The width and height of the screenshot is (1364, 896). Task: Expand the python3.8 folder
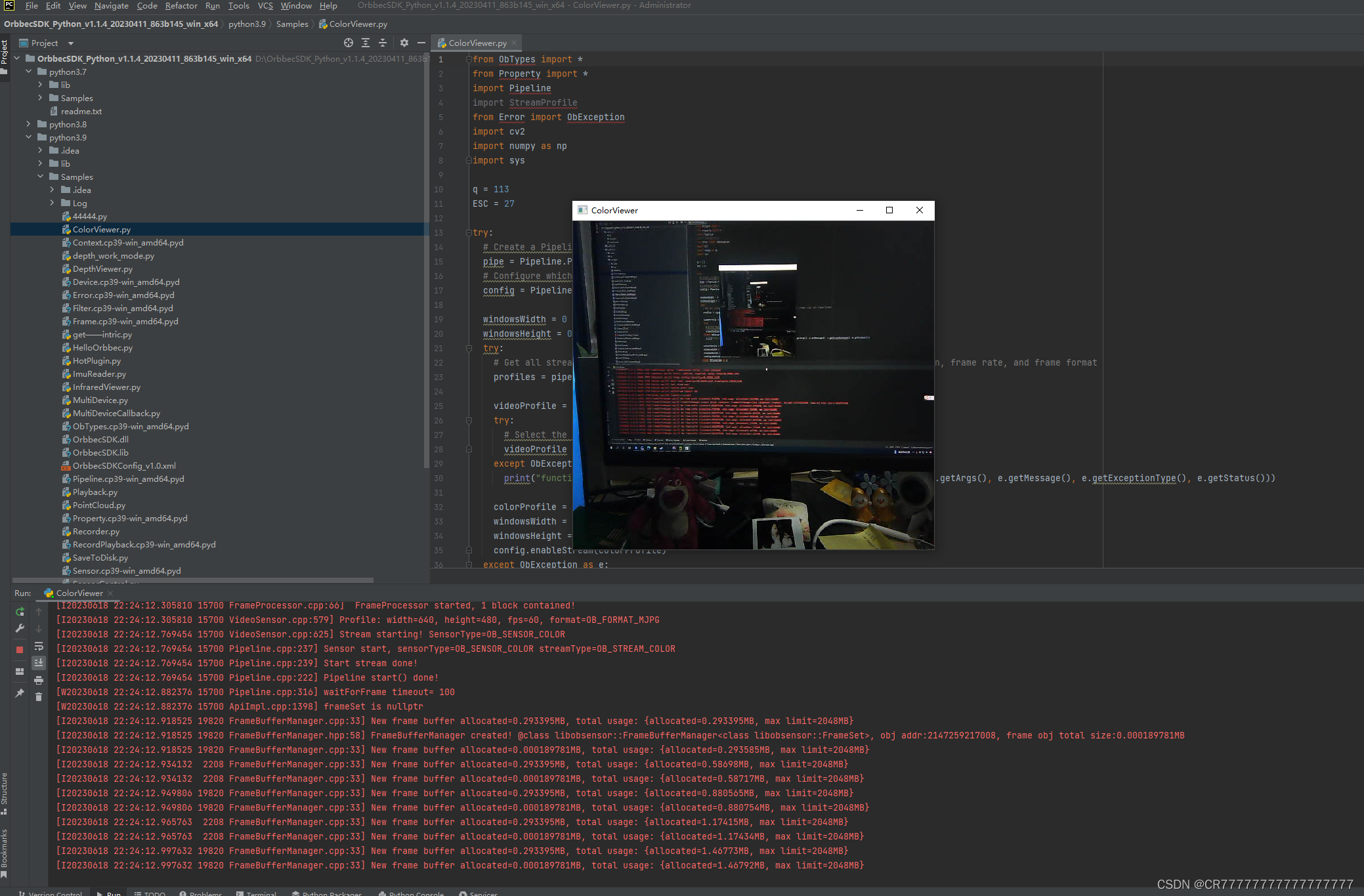coord(28,124)
